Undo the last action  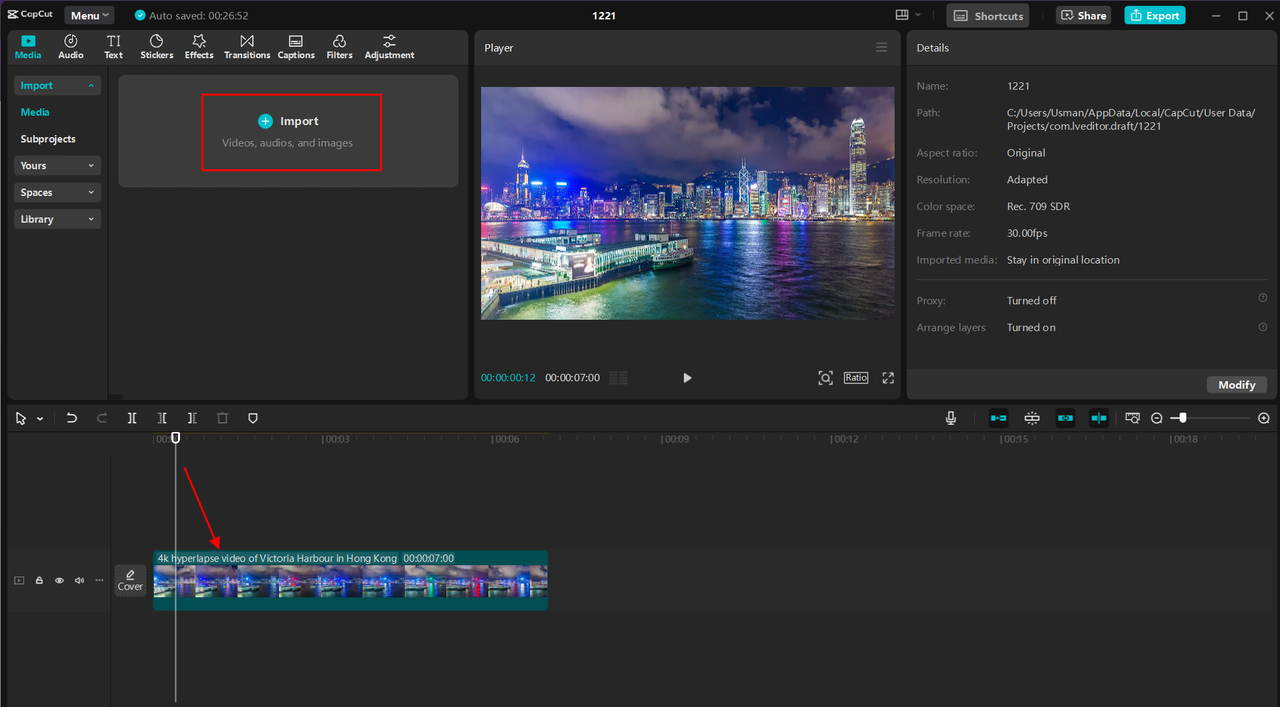point(72,418)
